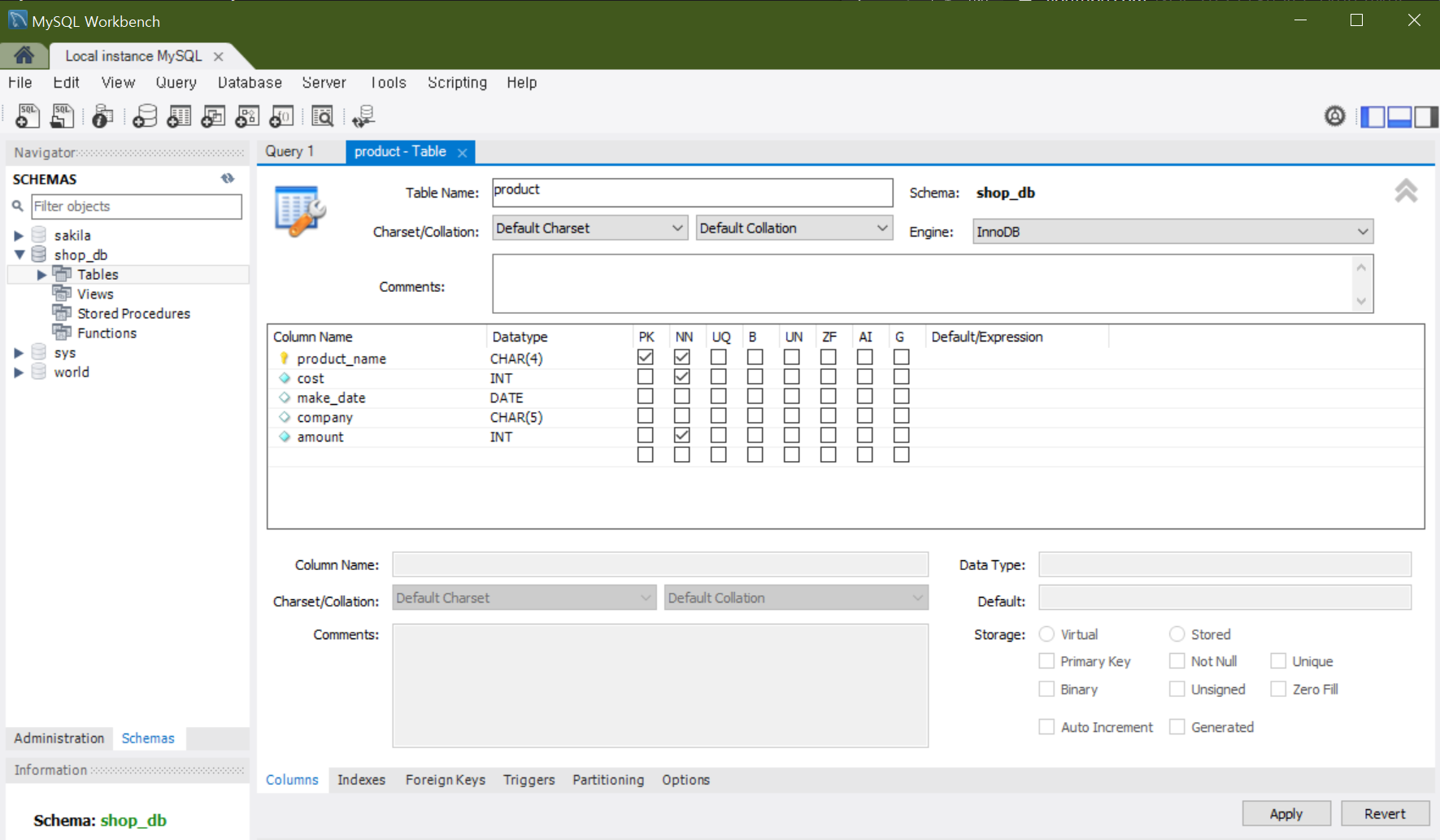Close the product - Table tab
The width and height of the screenshot is (1440, 840).
pyautogui.click(x=462, y=152)
